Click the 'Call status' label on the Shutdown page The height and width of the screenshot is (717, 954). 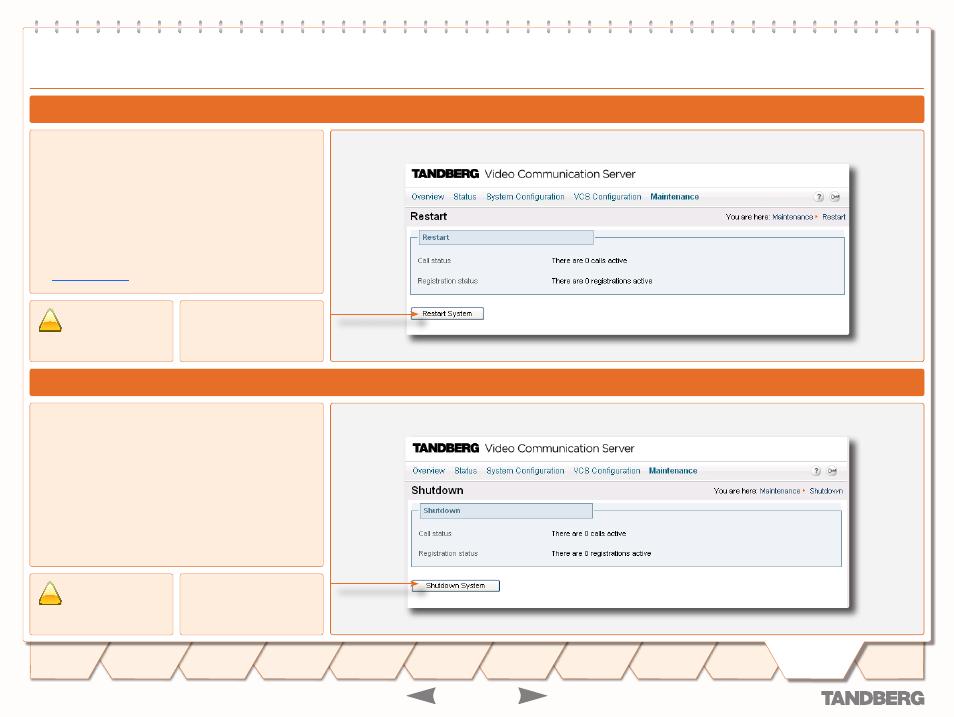point(435,534)
